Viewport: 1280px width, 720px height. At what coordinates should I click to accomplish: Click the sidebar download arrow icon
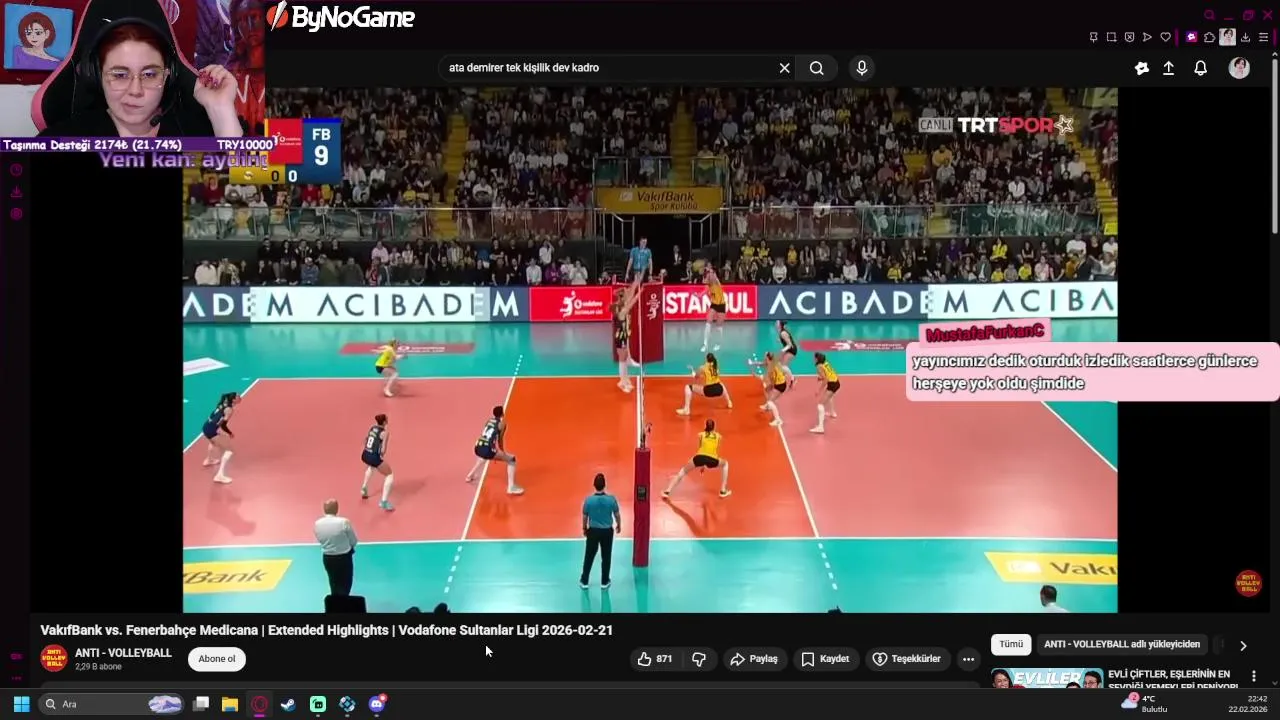[16, 192]
